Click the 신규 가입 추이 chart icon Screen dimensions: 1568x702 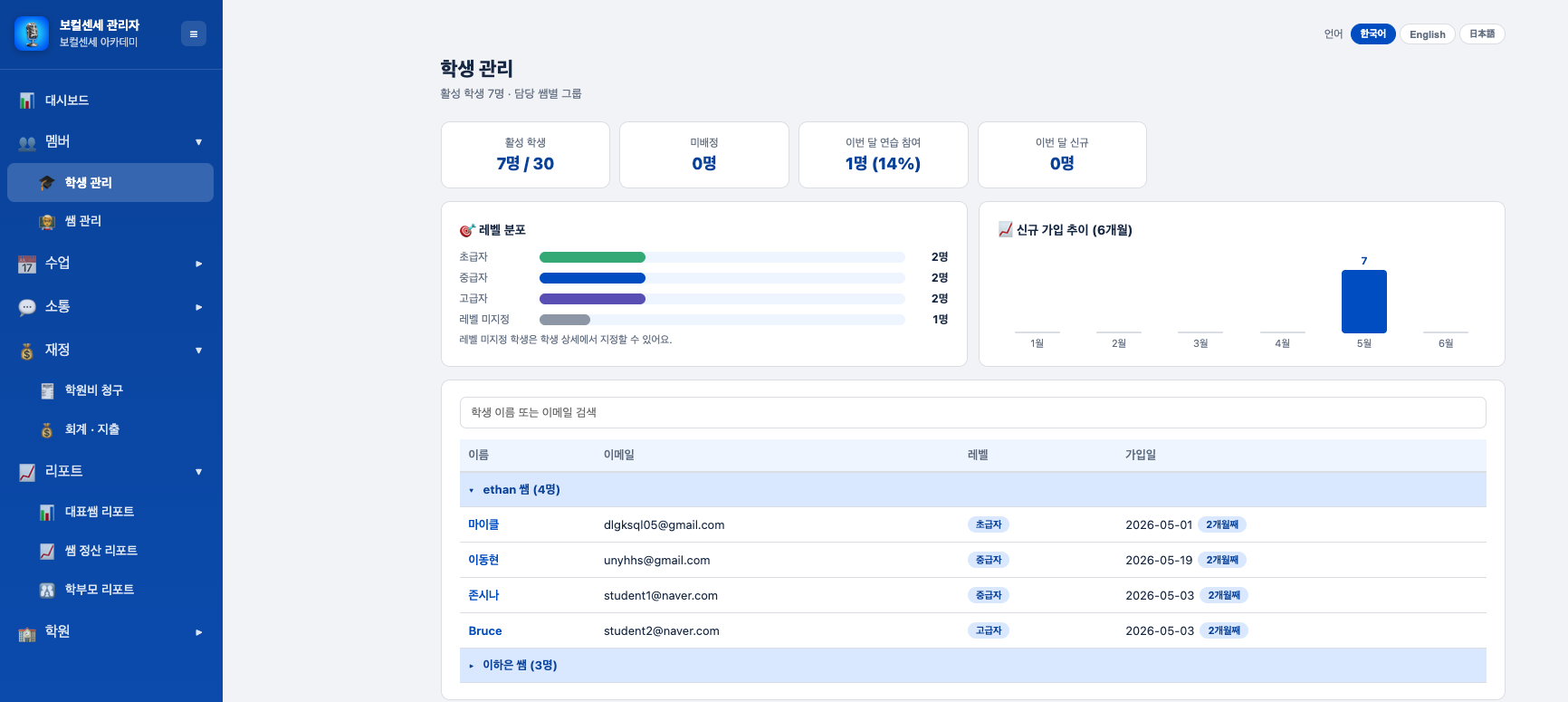click(1005, 229)
